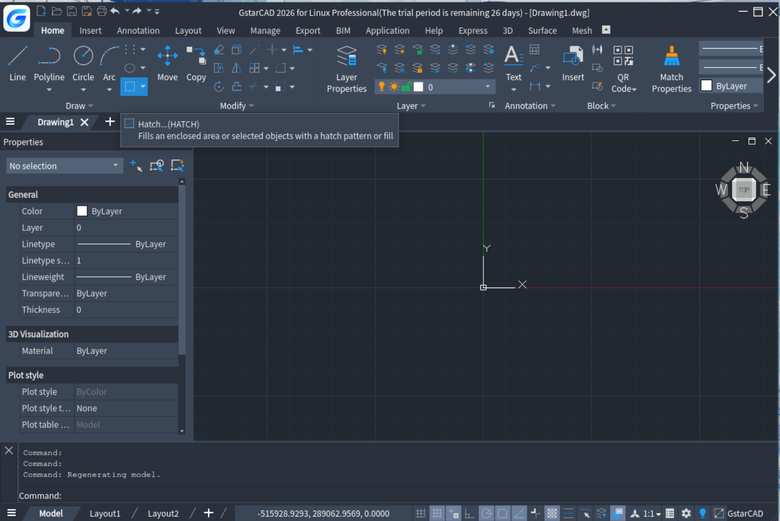The width and height of the screenshot is (780, 521).
Task: Open the Hatch tool dropdown arrow
Action: [143, 87]
